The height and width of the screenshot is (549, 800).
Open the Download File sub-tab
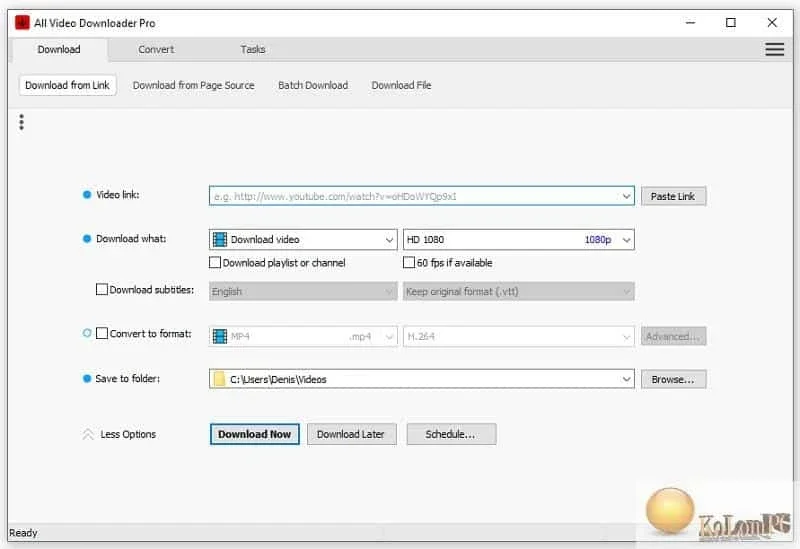pyautogui.click(x=401, y=85)
